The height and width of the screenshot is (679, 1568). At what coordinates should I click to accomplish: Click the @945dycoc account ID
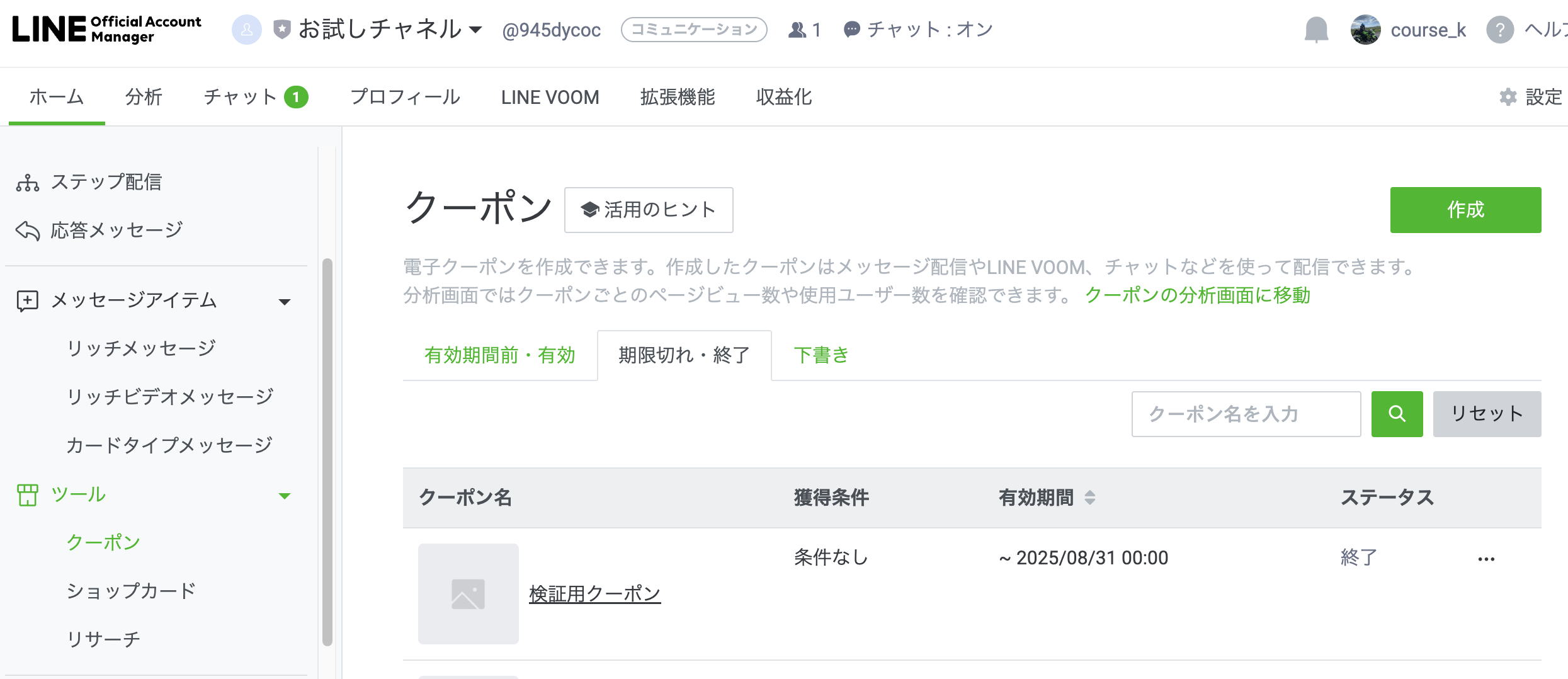(551, 30)
